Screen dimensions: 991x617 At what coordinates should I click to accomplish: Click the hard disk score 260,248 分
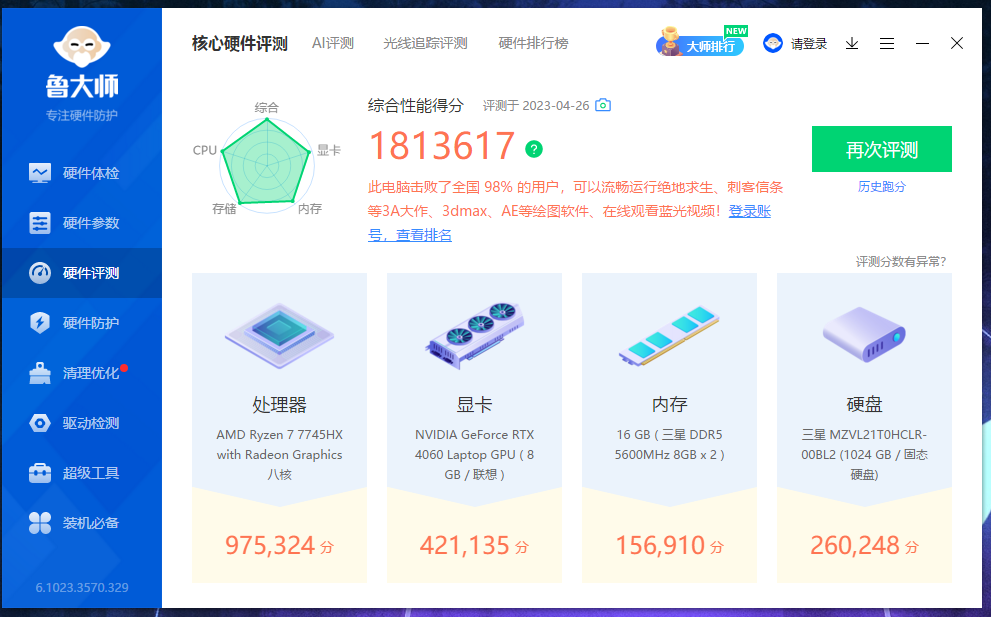click(864, 546)
